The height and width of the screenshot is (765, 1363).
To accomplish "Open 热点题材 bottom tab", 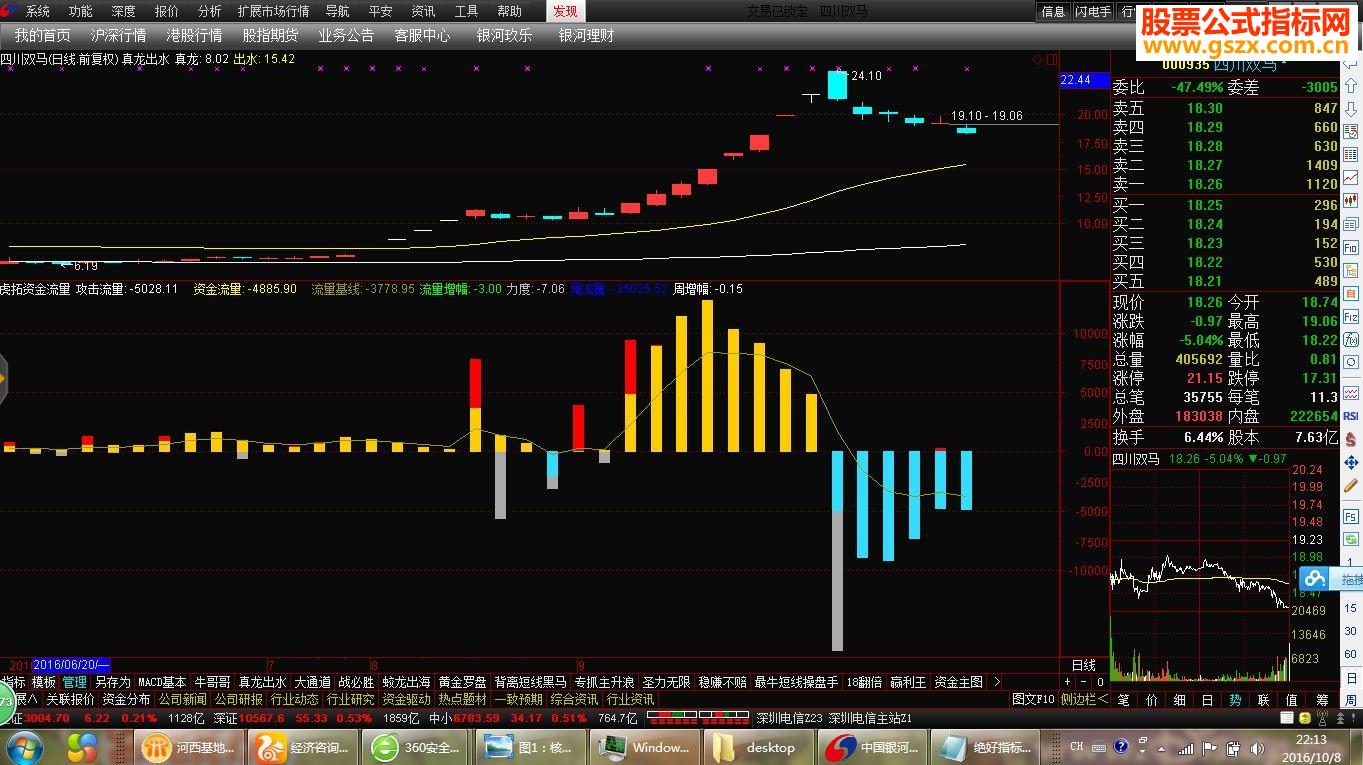I will [462, 699].
